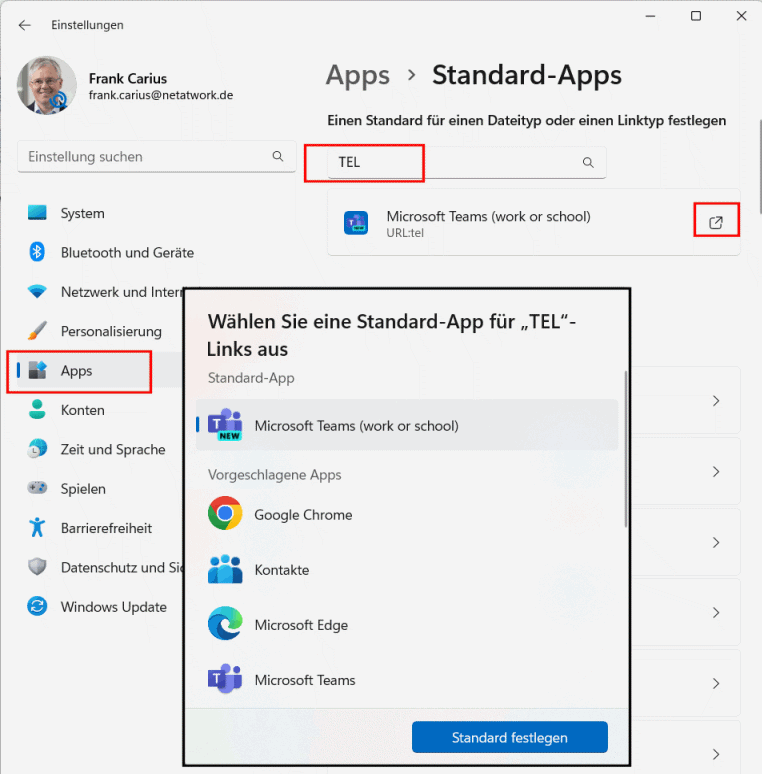
Task: Click magnifier icon in TEL search box
Action: pos(588,162)
